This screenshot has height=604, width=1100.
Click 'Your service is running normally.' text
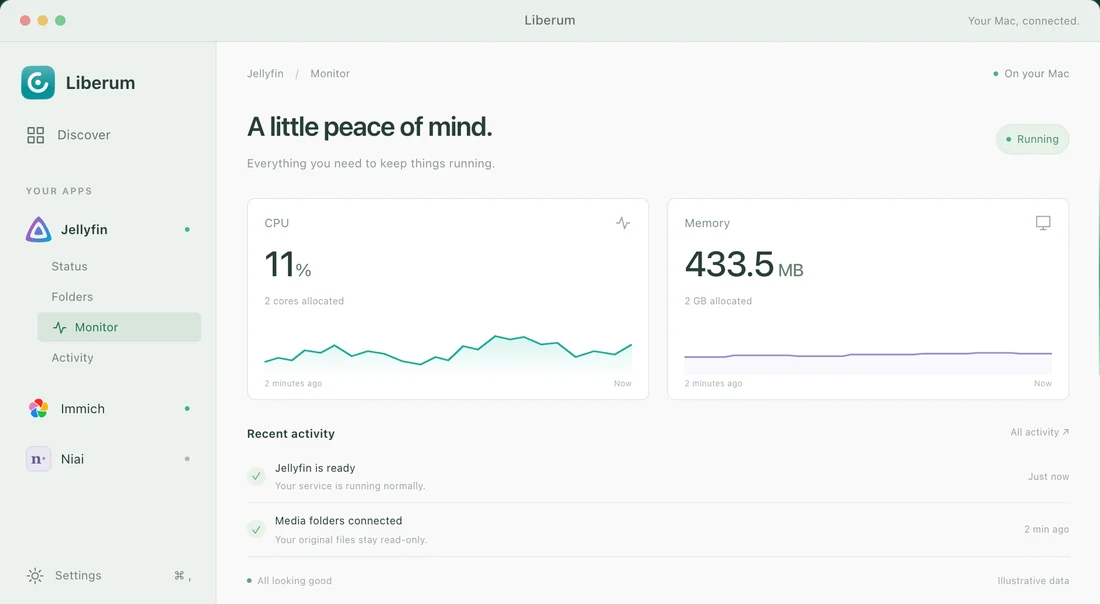click(350, 485)
